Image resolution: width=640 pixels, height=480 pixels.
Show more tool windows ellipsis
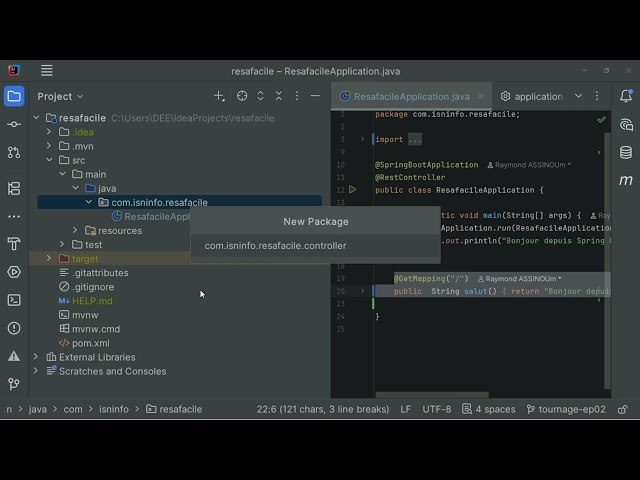(x=14, y=216)
